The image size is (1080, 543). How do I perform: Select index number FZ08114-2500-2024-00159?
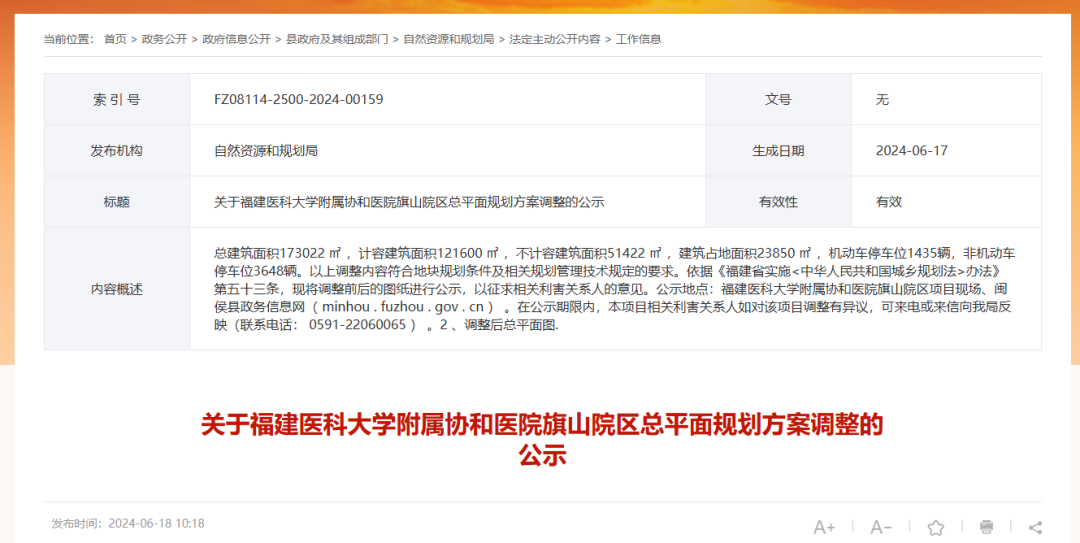tap(298, 99)
